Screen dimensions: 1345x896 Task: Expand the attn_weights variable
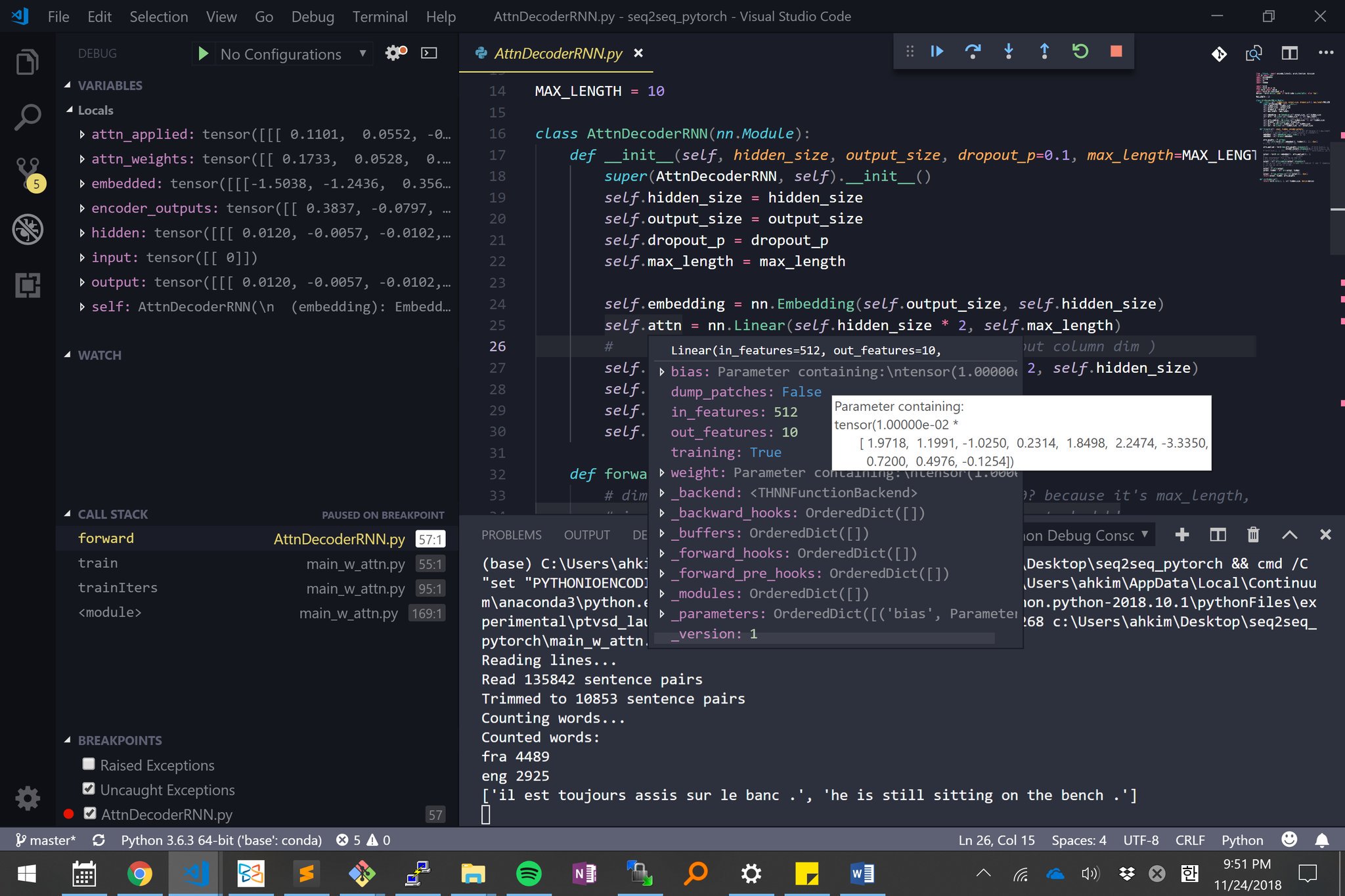pyautogui.click(x=82, y=159)
